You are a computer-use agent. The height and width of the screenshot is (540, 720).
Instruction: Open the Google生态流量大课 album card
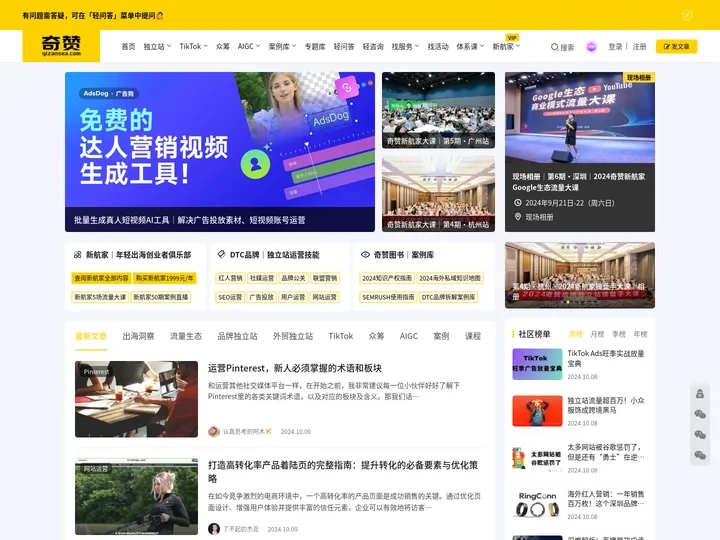pyautogui.click(x=580, y=152)
